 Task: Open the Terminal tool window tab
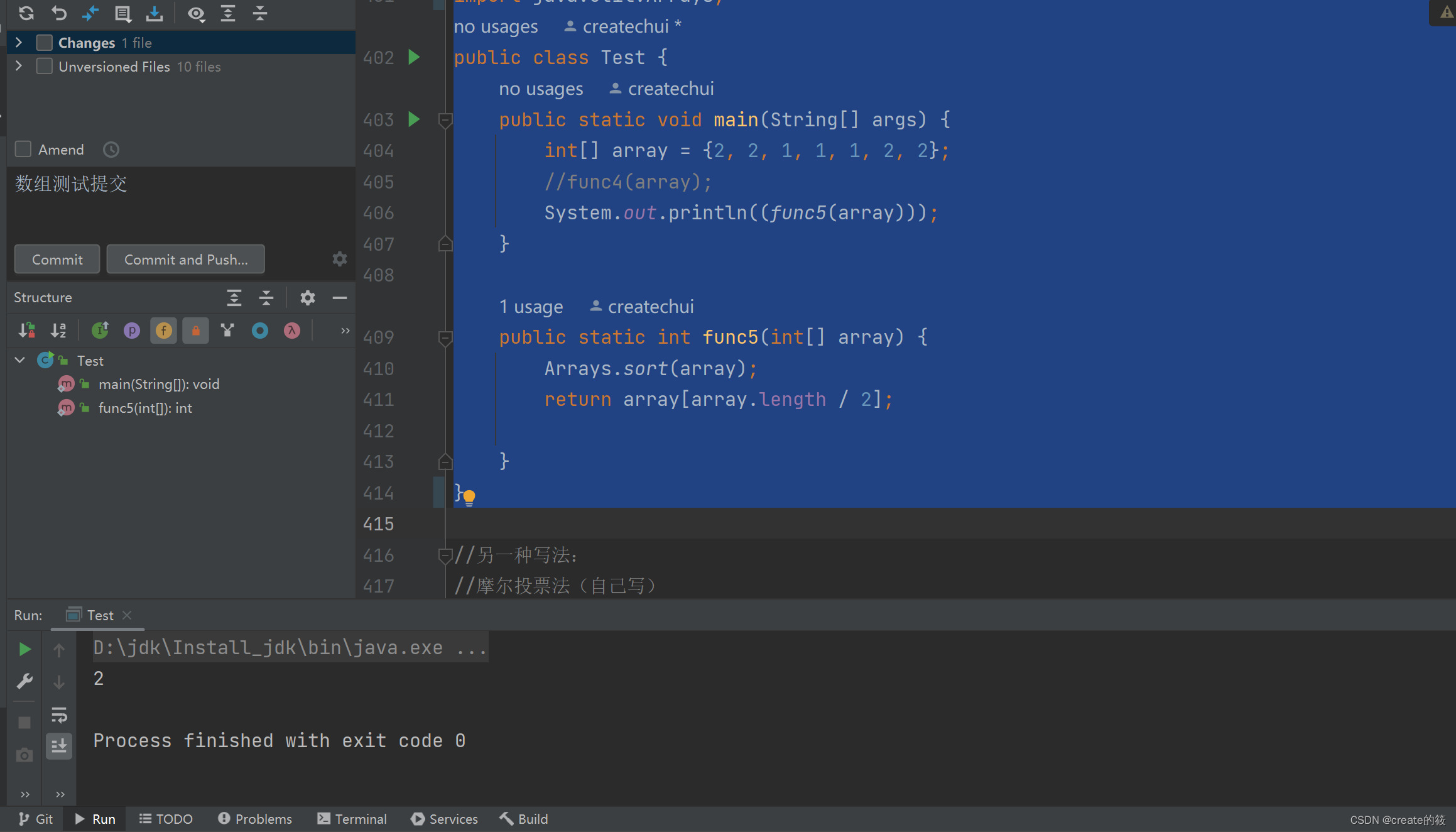352,819
